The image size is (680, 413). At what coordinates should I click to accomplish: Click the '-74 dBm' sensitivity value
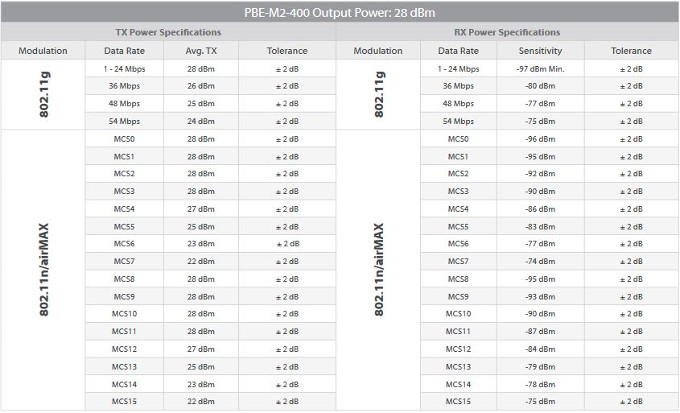coord(540,261)
